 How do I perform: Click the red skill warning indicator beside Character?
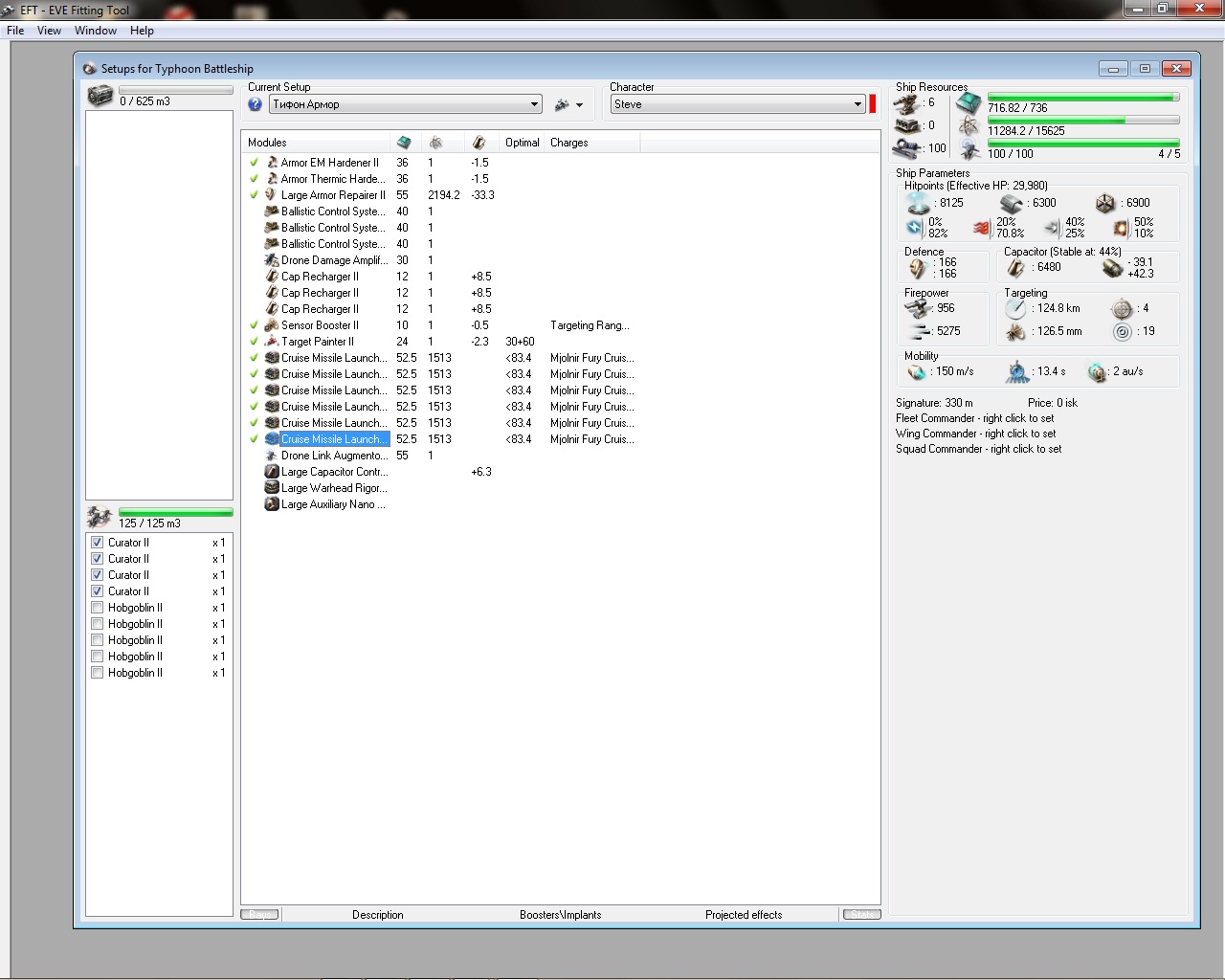point(873,104)
